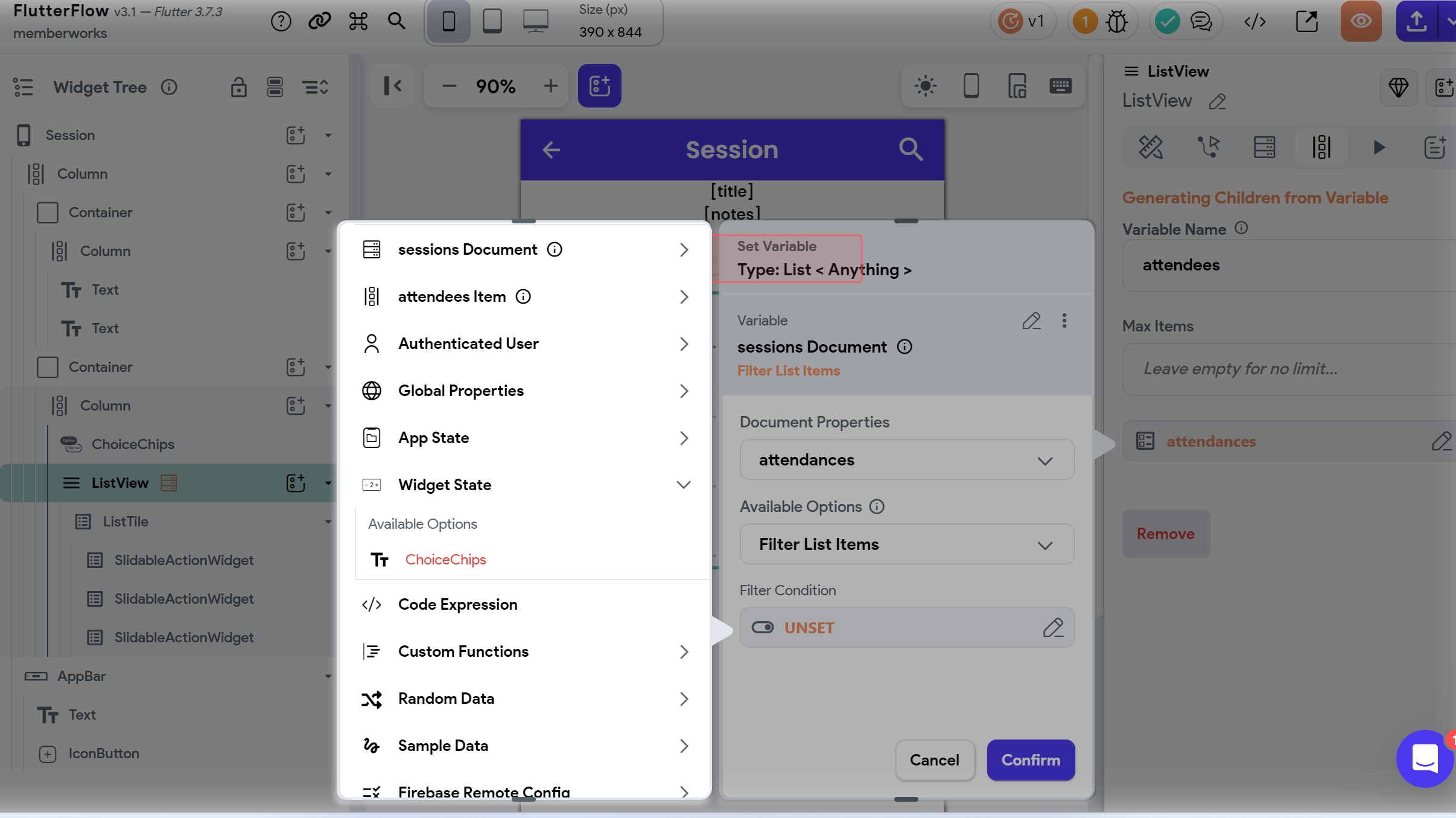The image size is (1456, 818).
Task: Open the comments chat bubble icon
Action: [1201, 22]
